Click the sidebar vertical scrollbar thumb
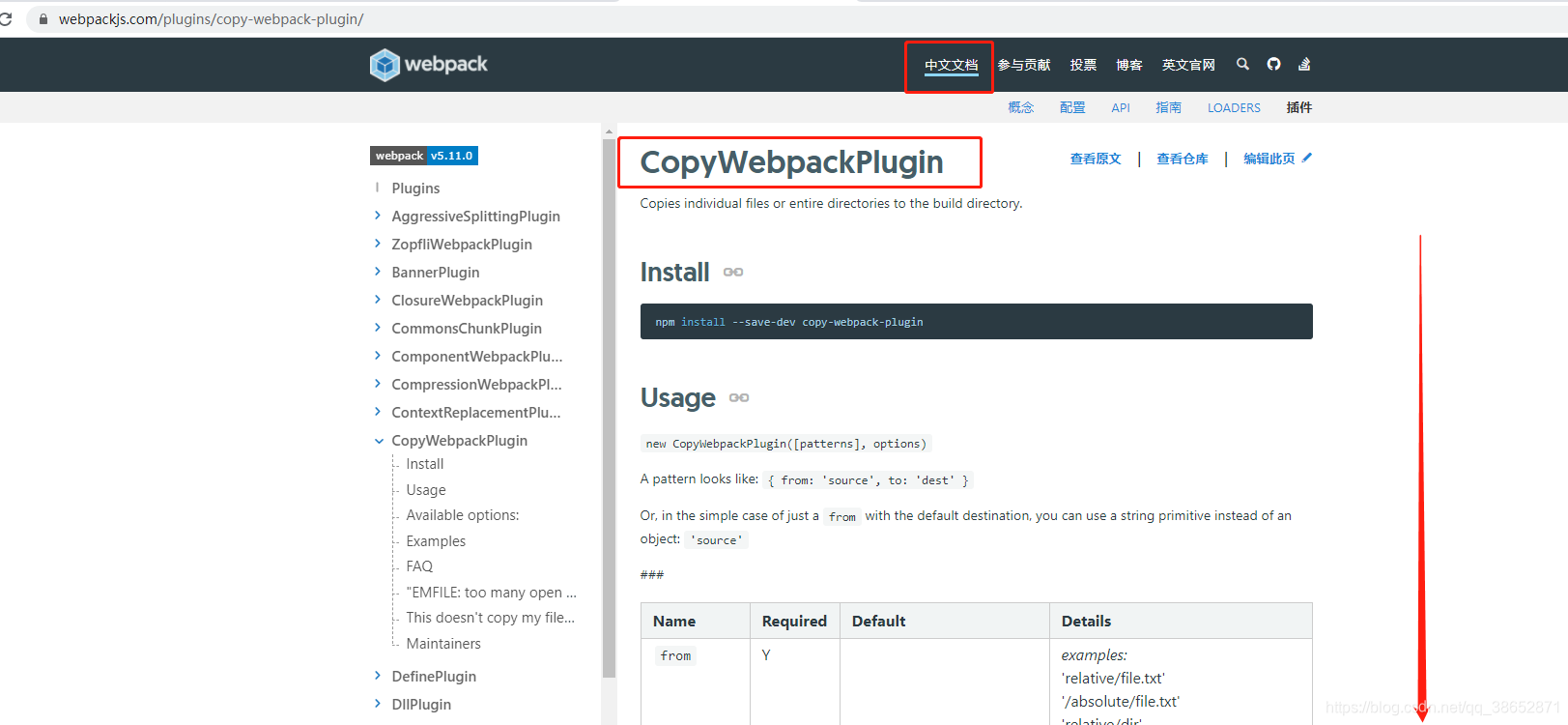The width and height of the screenshot is (1568, 725). click(x=609, y=407)
